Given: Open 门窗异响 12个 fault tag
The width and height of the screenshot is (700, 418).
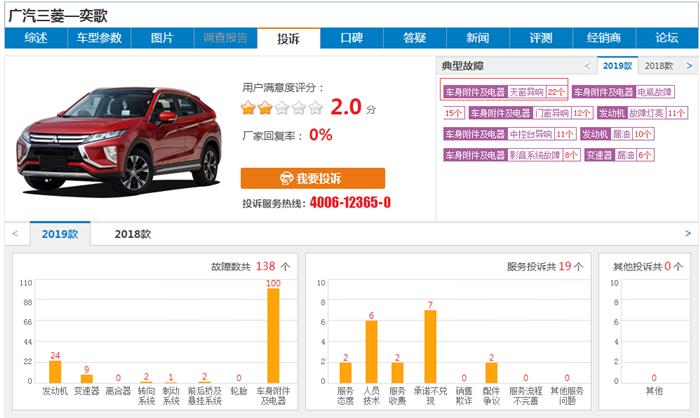Looking at the screenshot, I should pyautogui.click(x=531, y=113).
